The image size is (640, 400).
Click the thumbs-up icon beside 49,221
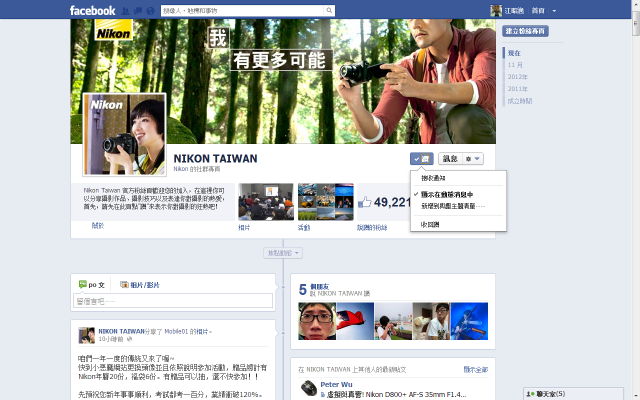coord(365,202)
